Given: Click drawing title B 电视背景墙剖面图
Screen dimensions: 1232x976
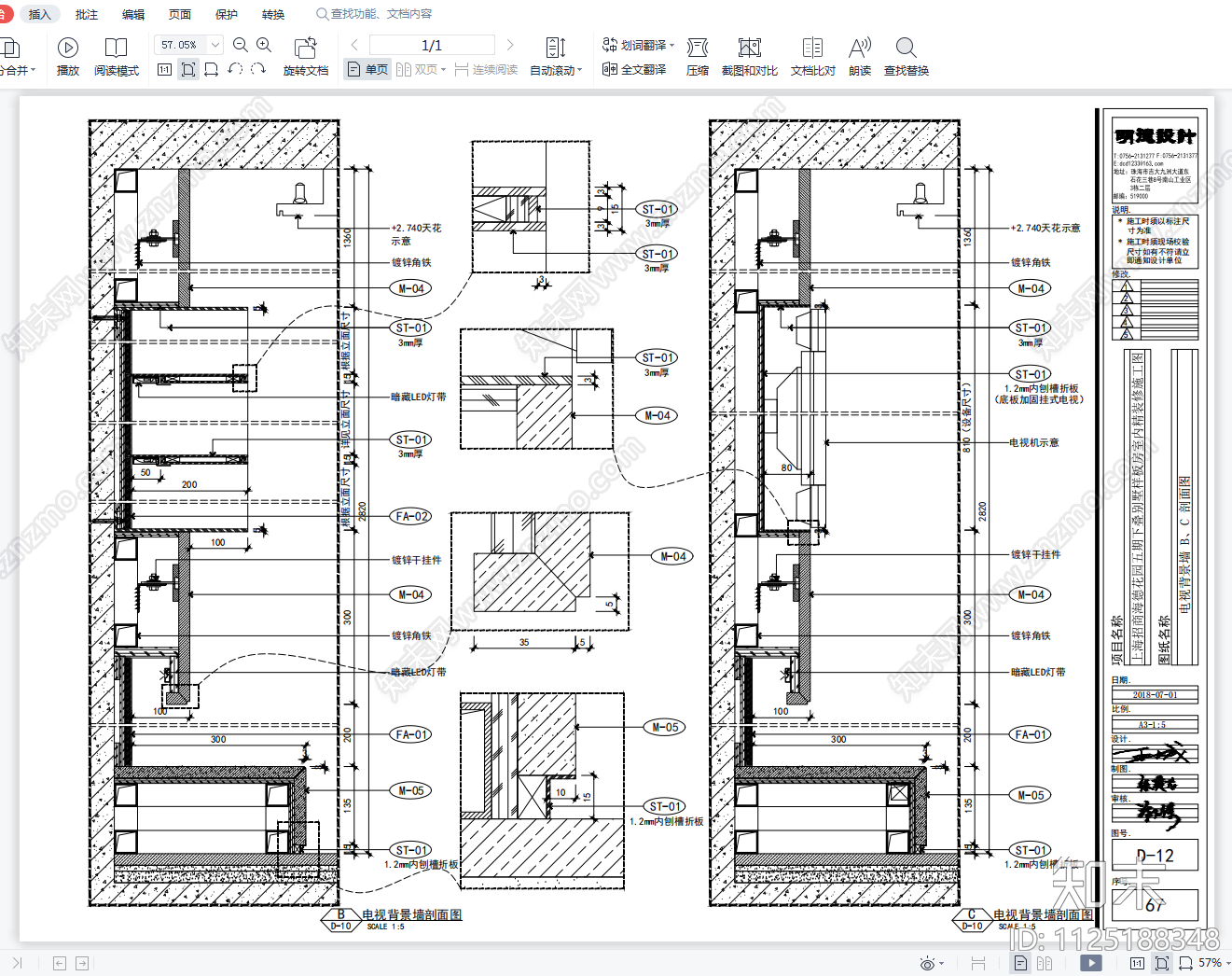Looking at the screenshot, I should click(x=411, y=914).
